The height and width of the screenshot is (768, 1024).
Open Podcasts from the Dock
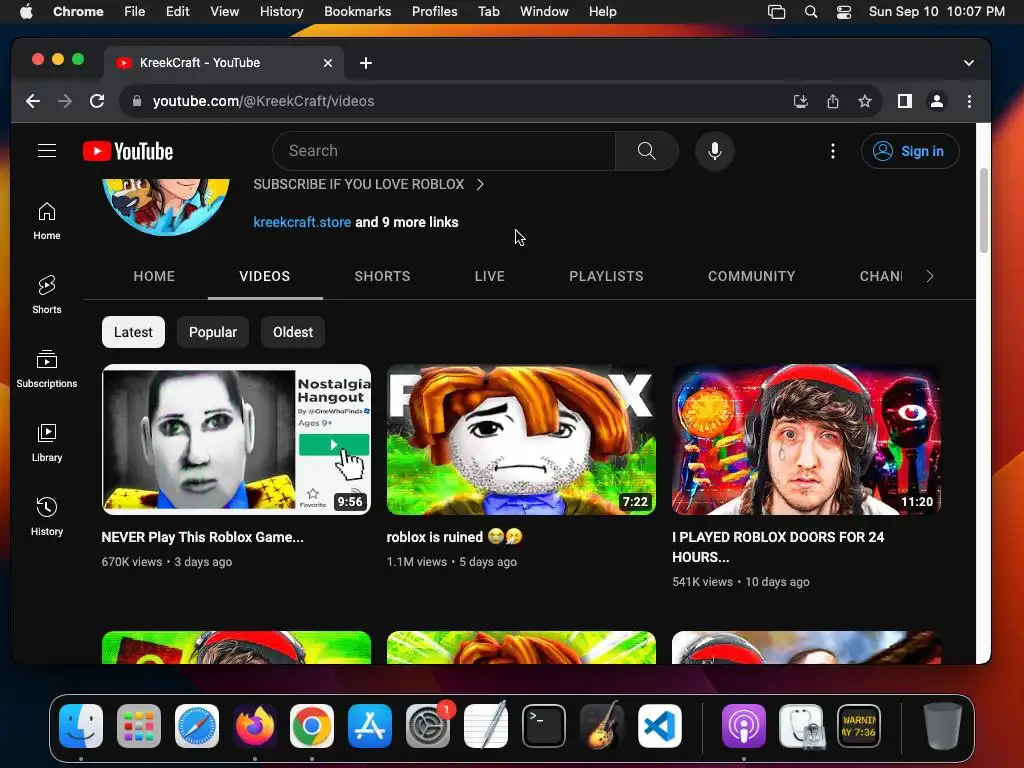[x=743, y=726]
